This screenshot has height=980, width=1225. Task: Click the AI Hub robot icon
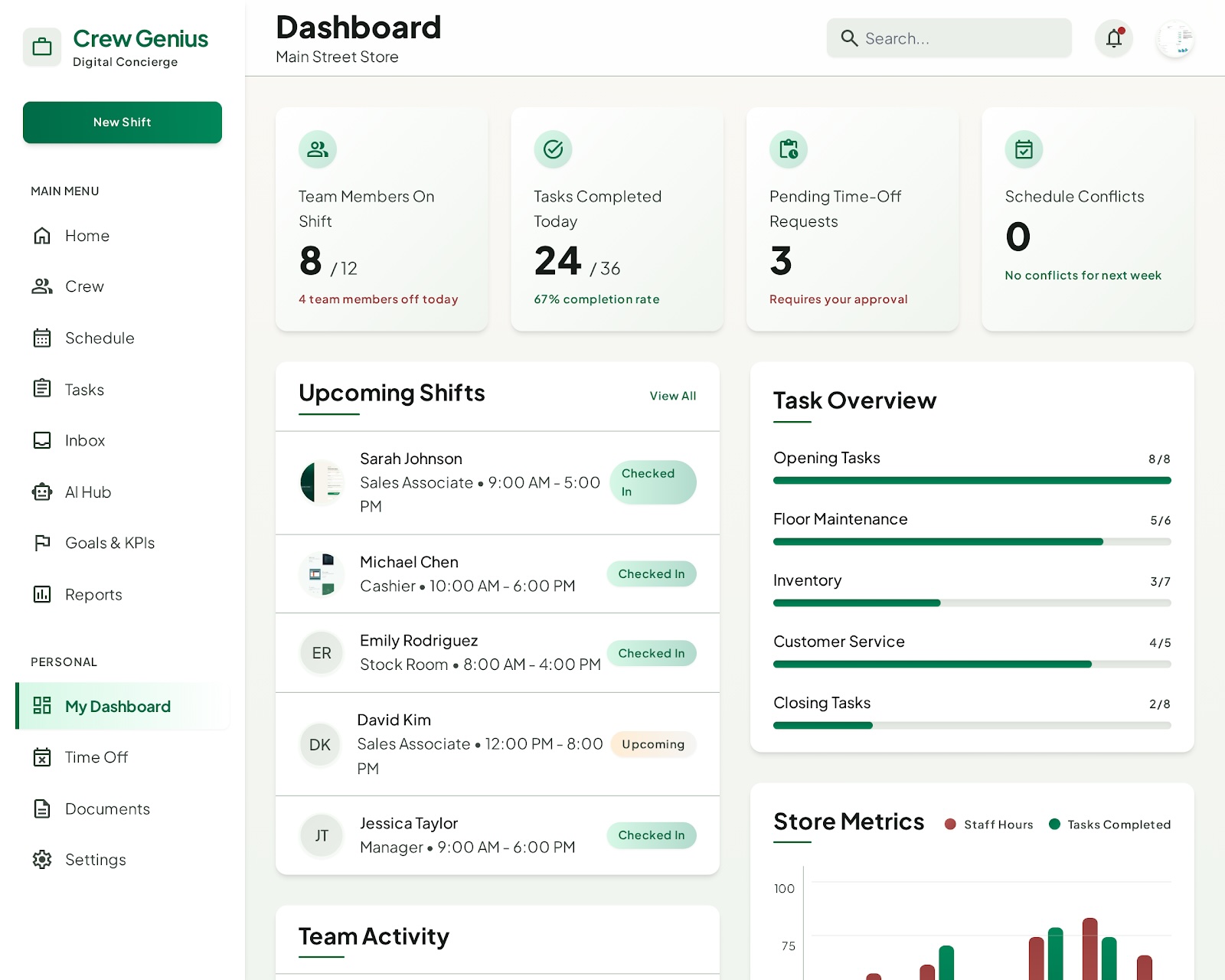[x=42, y=492]
